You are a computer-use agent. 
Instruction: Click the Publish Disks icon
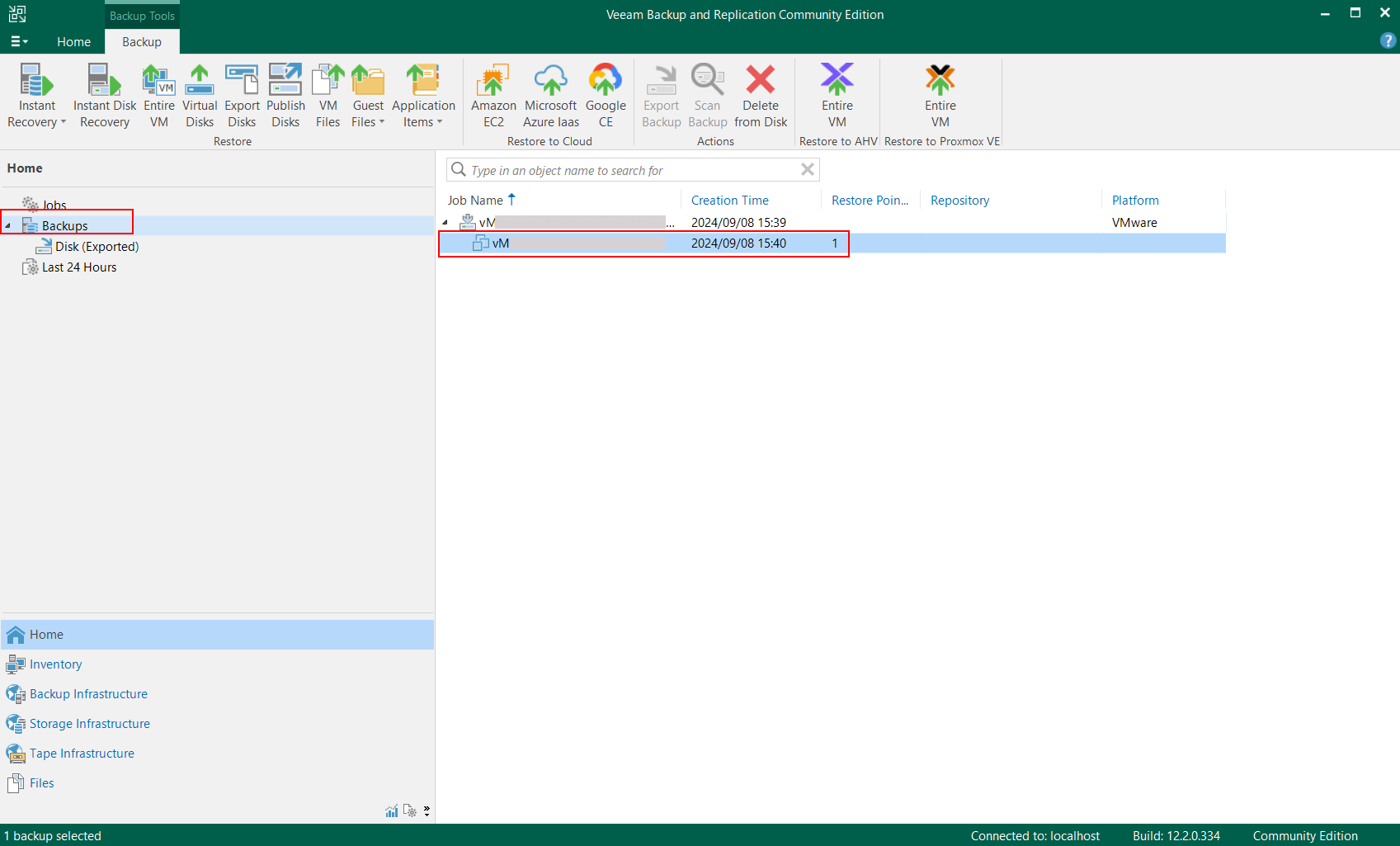[285, 80]
